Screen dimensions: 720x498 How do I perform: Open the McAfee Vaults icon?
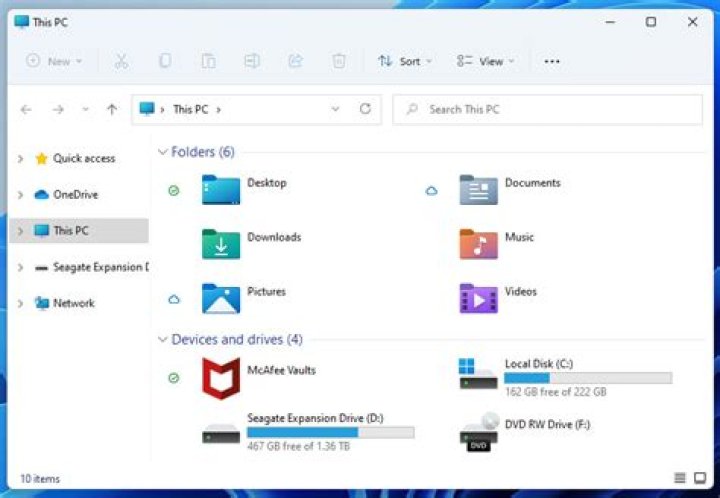point(220,378)
